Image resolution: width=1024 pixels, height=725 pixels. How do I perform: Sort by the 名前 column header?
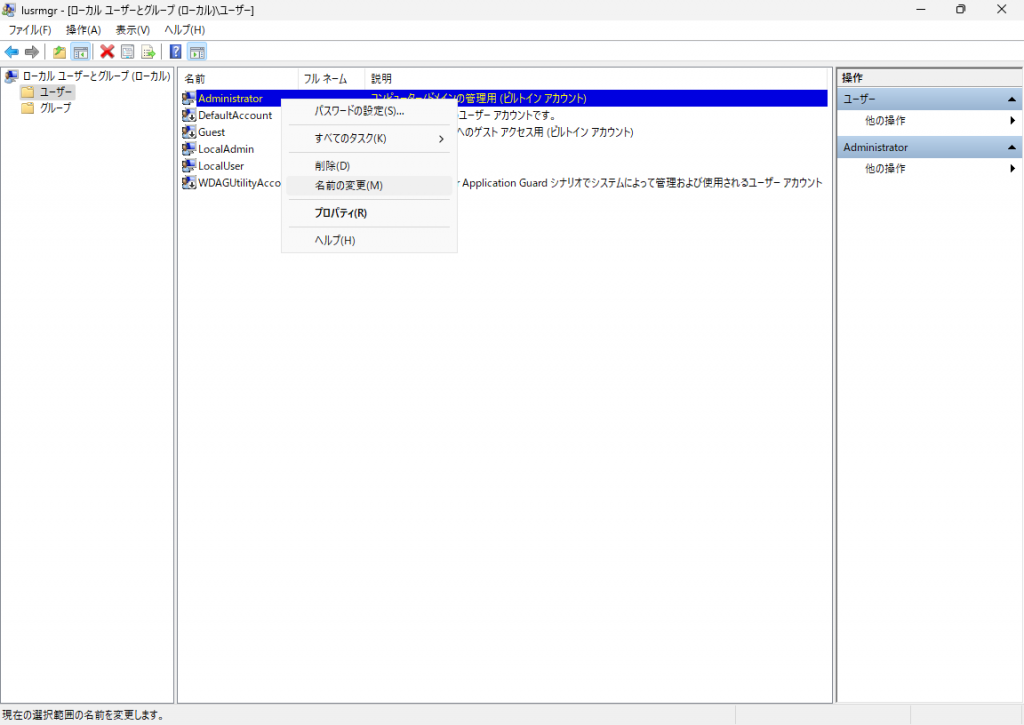(x=238, y=78)
